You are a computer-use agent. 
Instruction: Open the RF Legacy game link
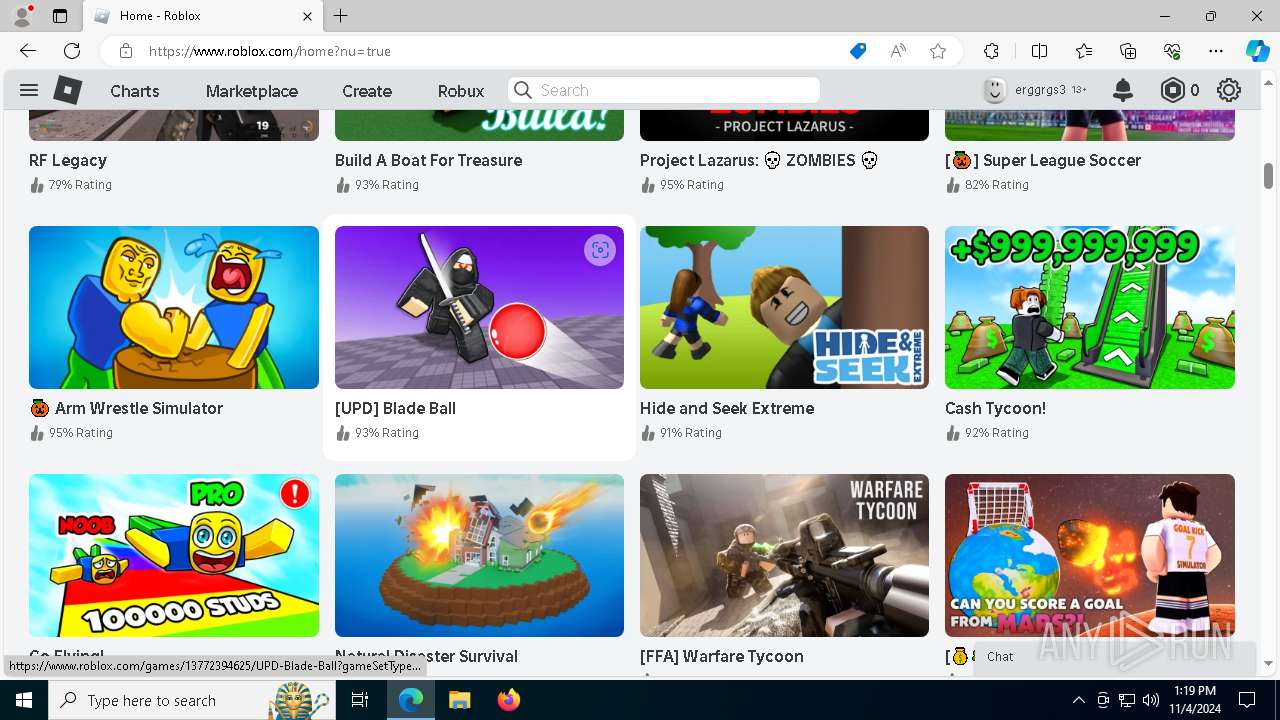pos(68,160)
